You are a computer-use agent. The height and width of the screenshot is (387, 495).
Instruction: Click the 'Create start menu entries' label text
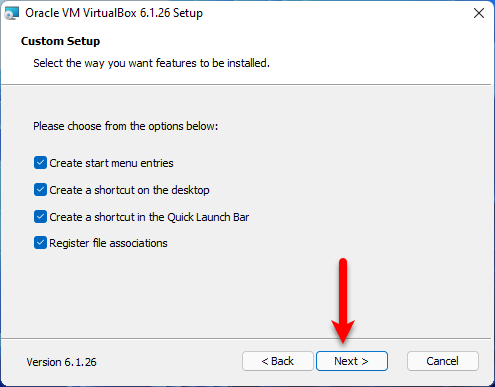coord(111,163)
